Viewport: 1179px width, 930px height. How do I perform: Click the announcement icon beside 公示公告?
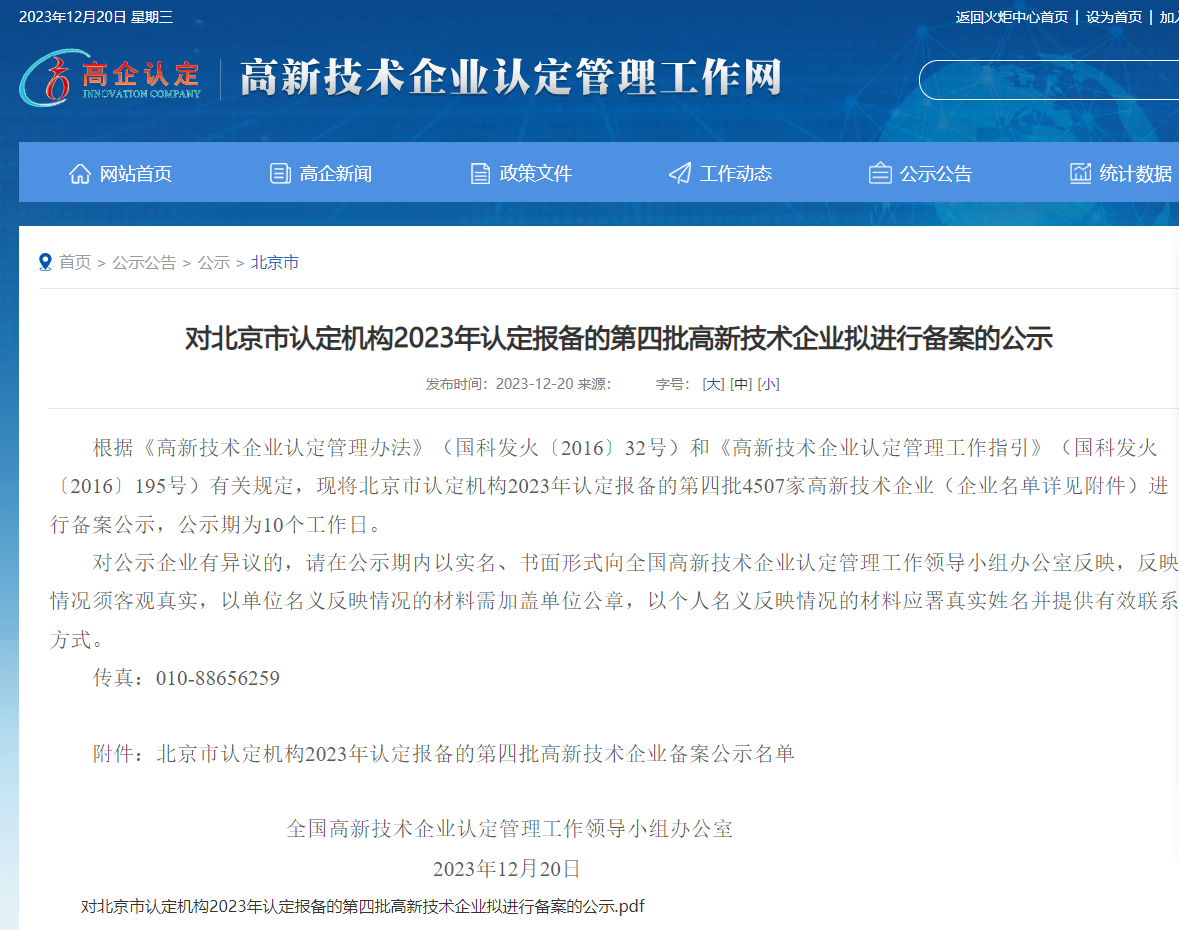[880, 174]
